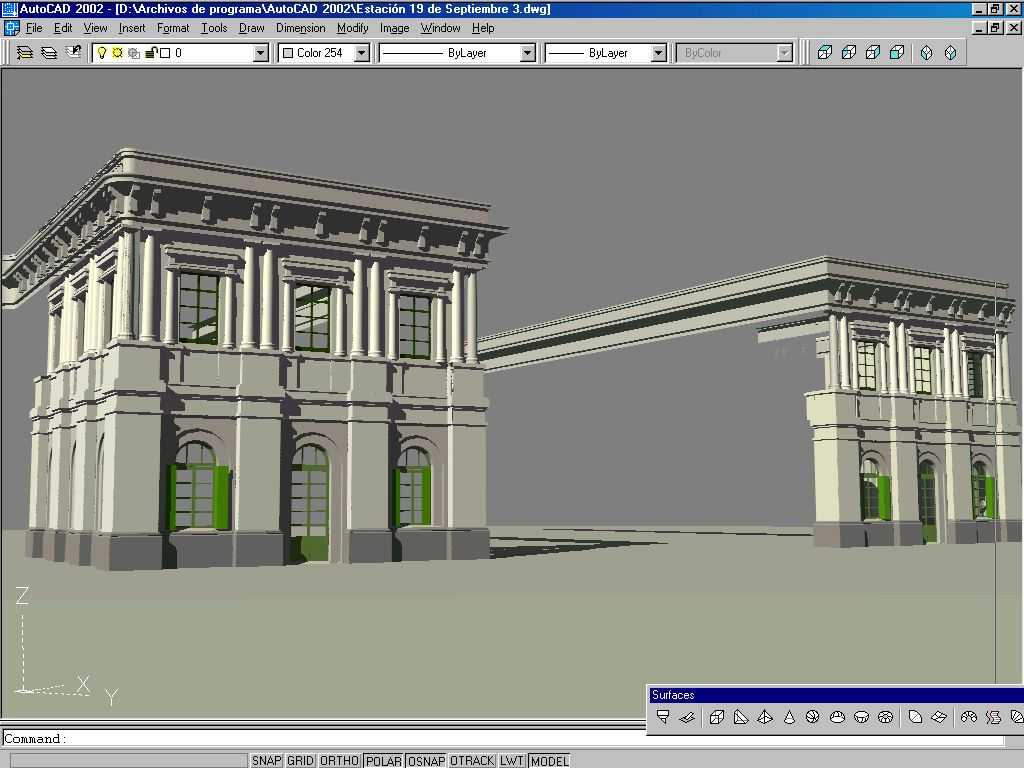The image size is (1024, 768).
Task: Toggle layer 0 freeze sun icon
Action: pos(118,53)
